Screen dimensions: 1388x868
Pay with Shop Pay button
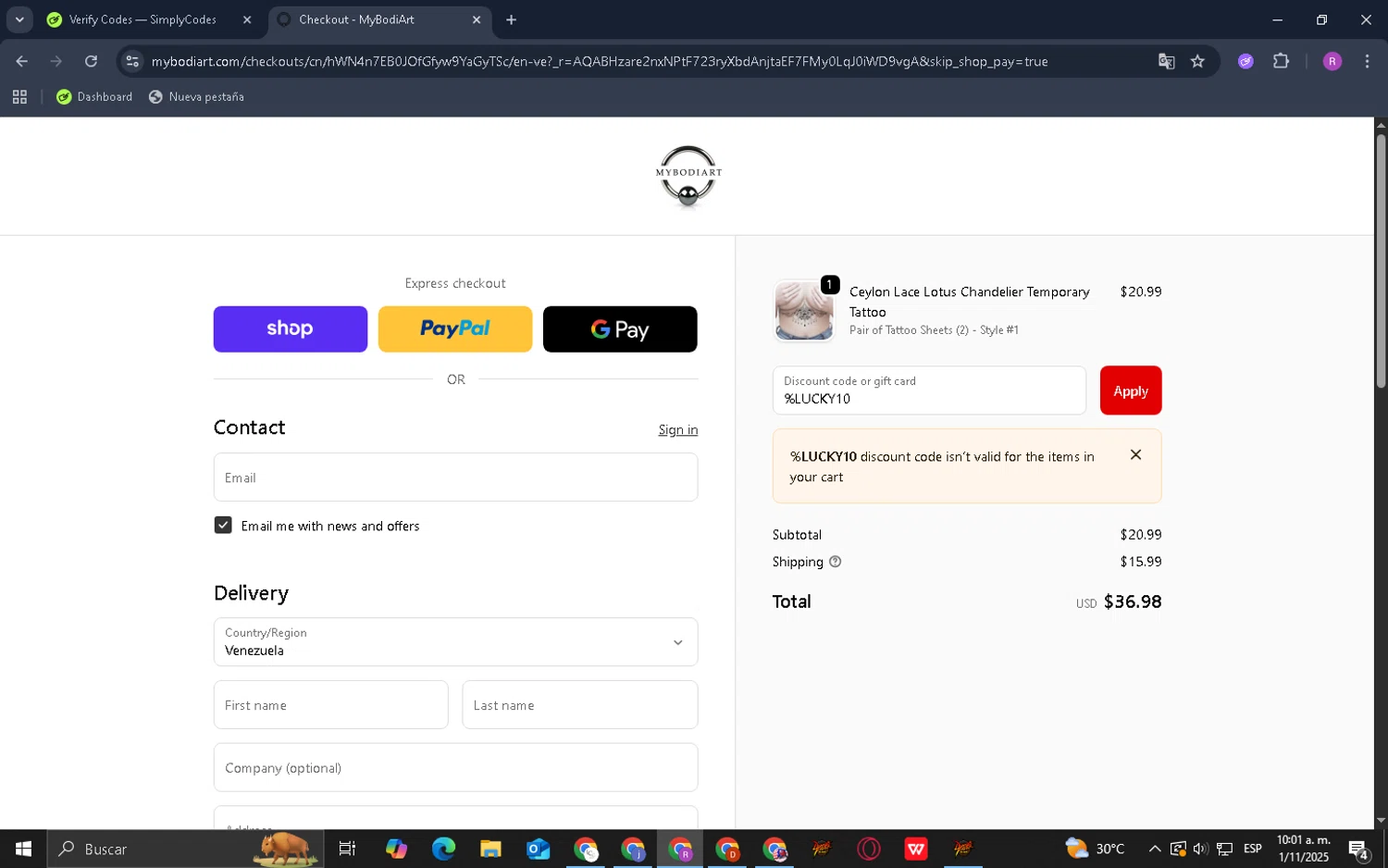(x=291, y=329)
